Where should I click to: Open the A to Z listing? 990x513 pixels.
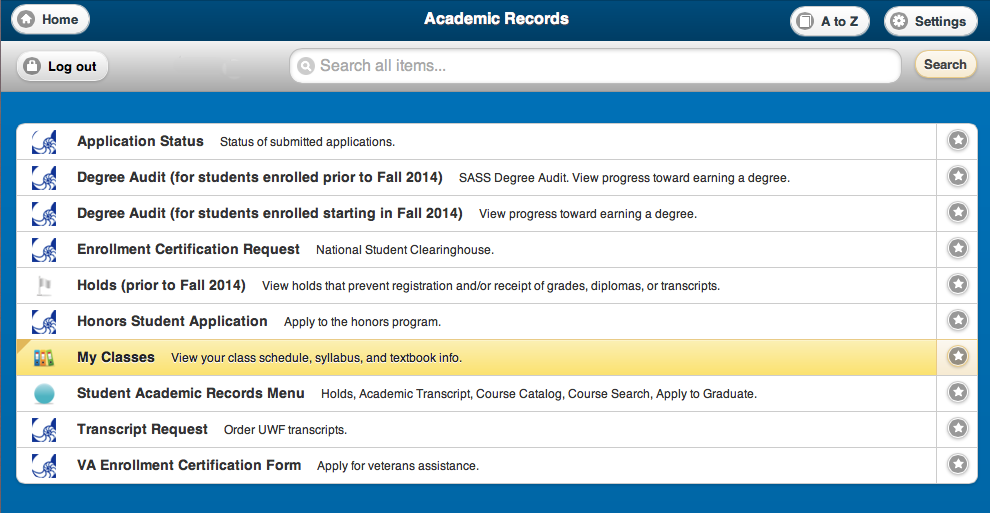(830, 21)
